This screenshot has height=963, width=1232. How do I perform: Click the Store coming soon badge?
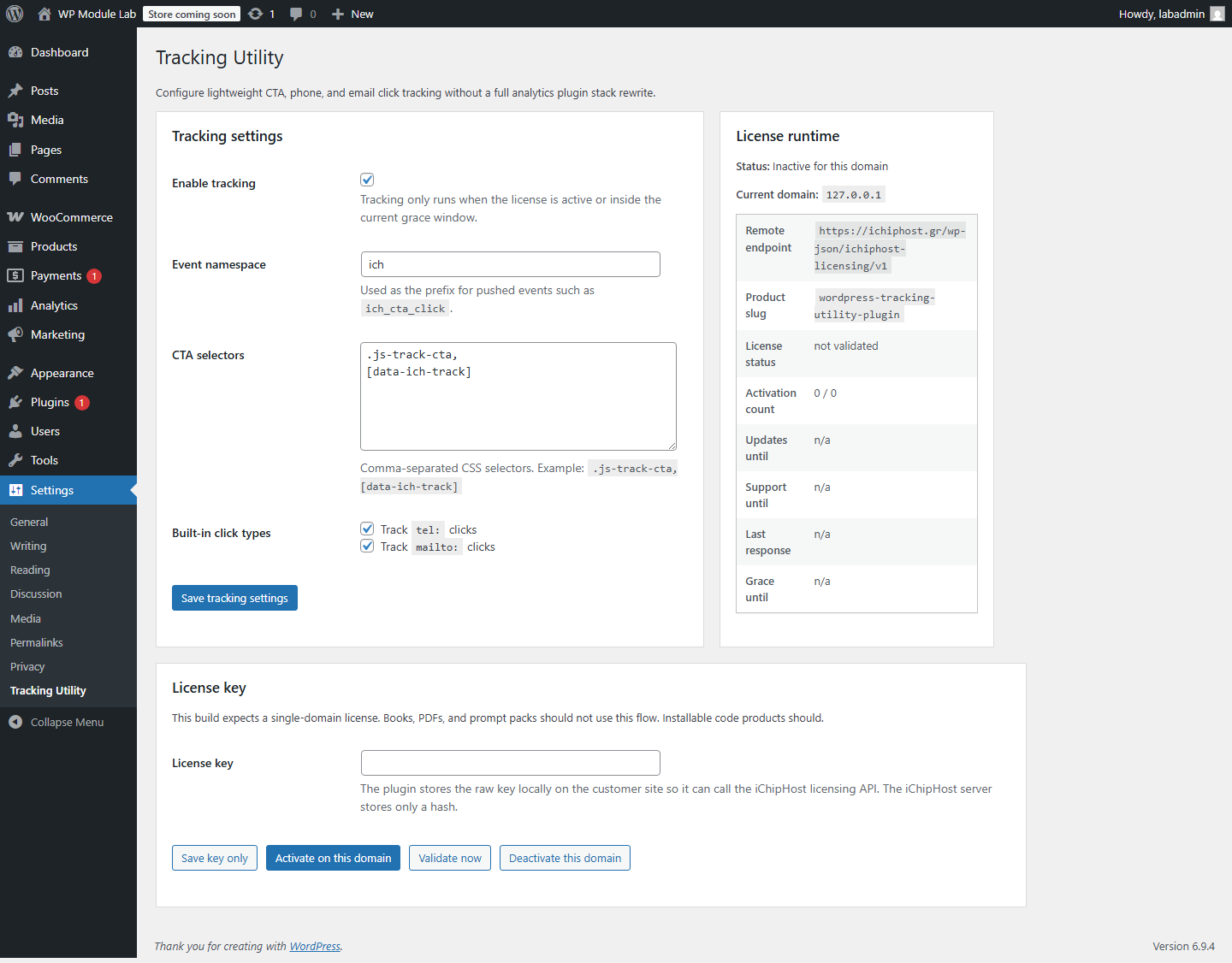[x=192, y=14]
